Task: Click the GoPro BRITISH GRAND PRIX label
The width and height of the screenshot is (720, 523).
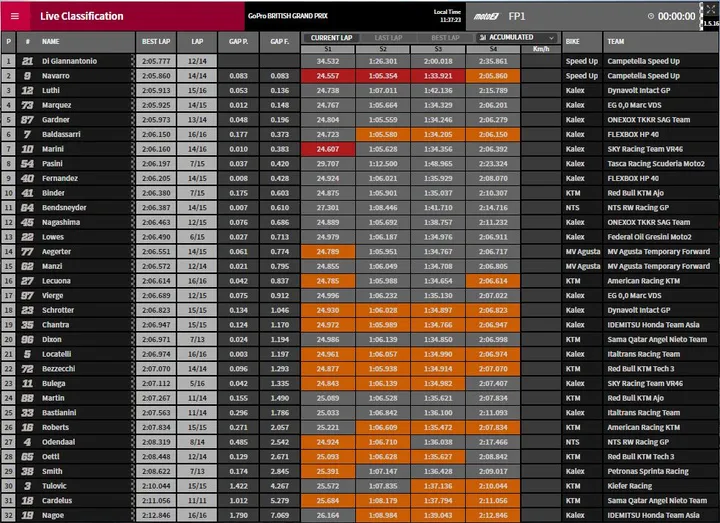Action: [x=288, y=16]
